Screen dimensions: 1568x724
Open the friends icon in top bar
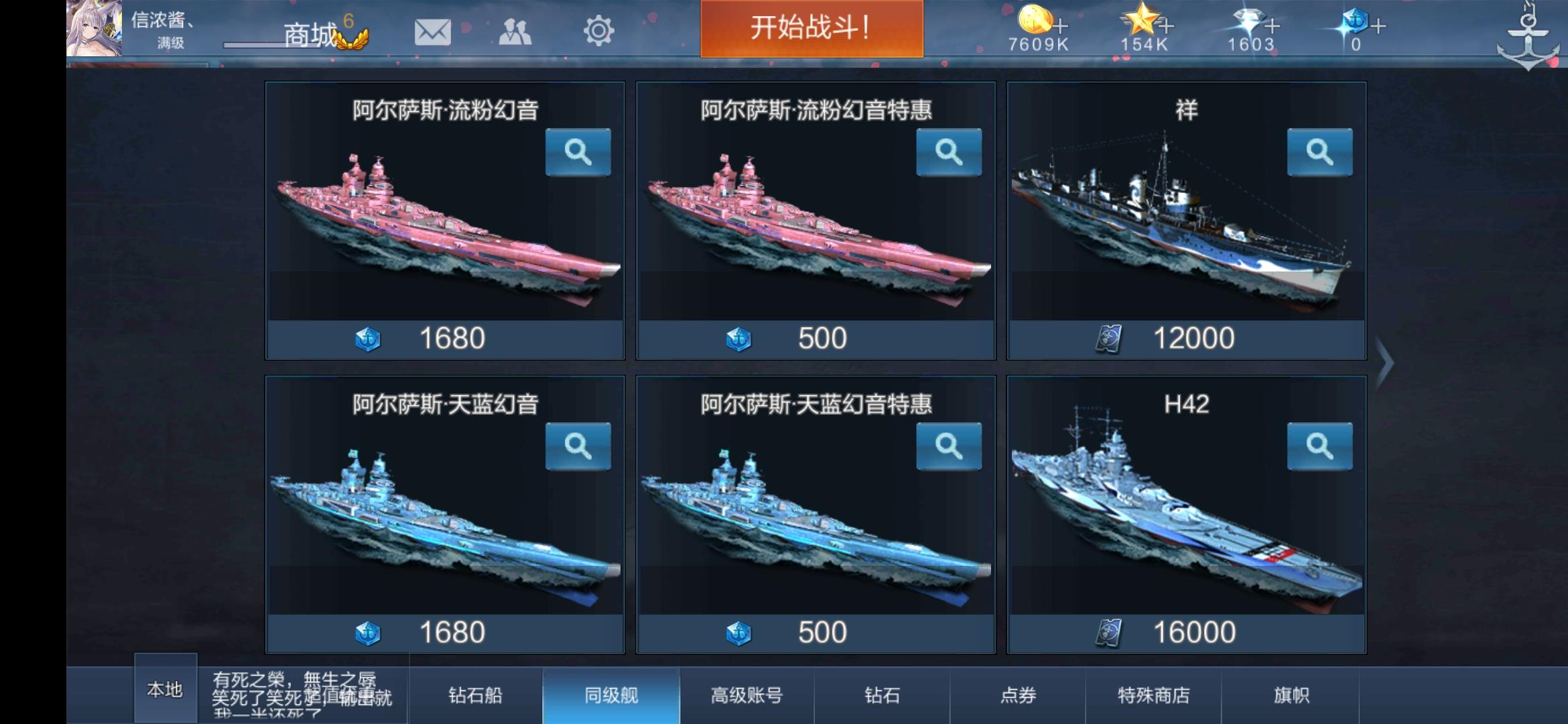point(515,31)
